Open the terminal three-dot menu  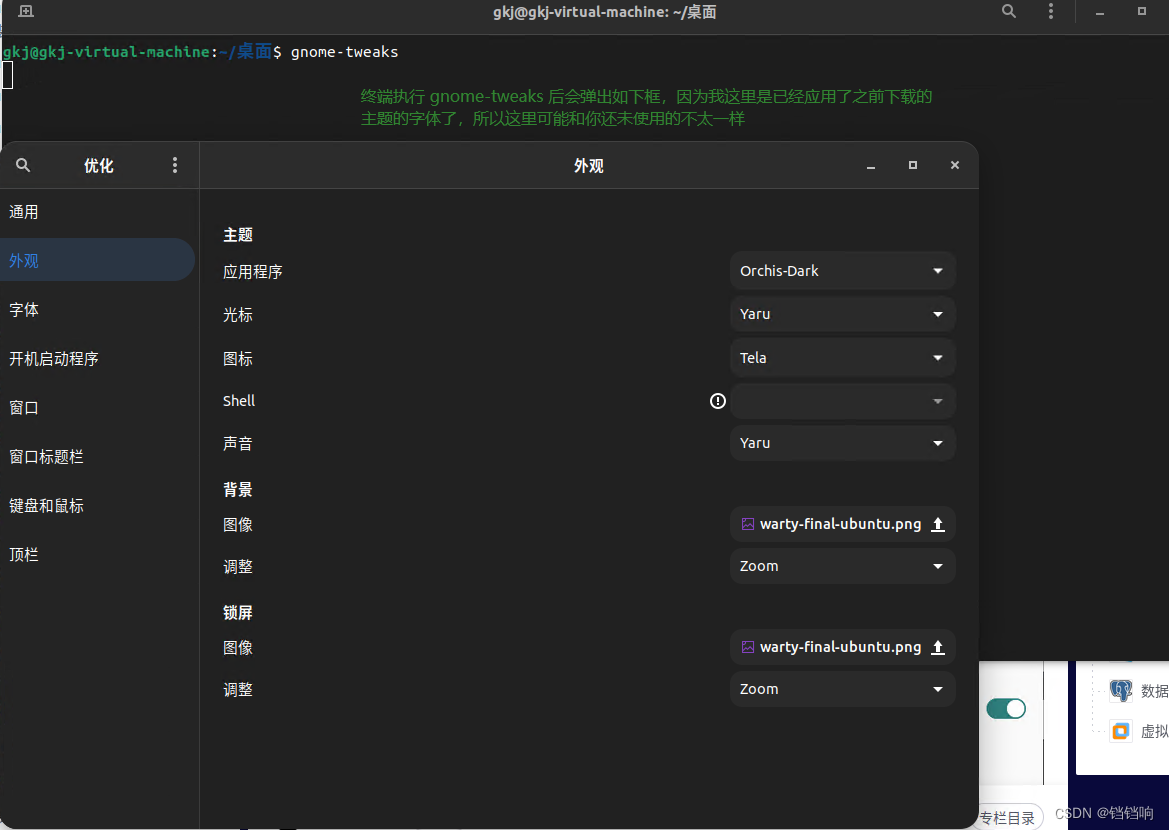point(1051,11)
